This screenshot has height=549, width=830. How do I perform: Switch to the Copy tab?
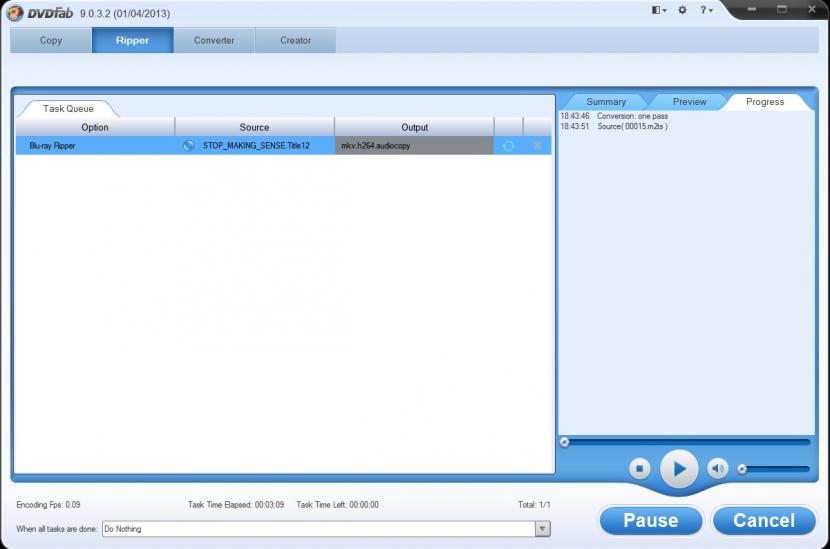click(51, 40)
